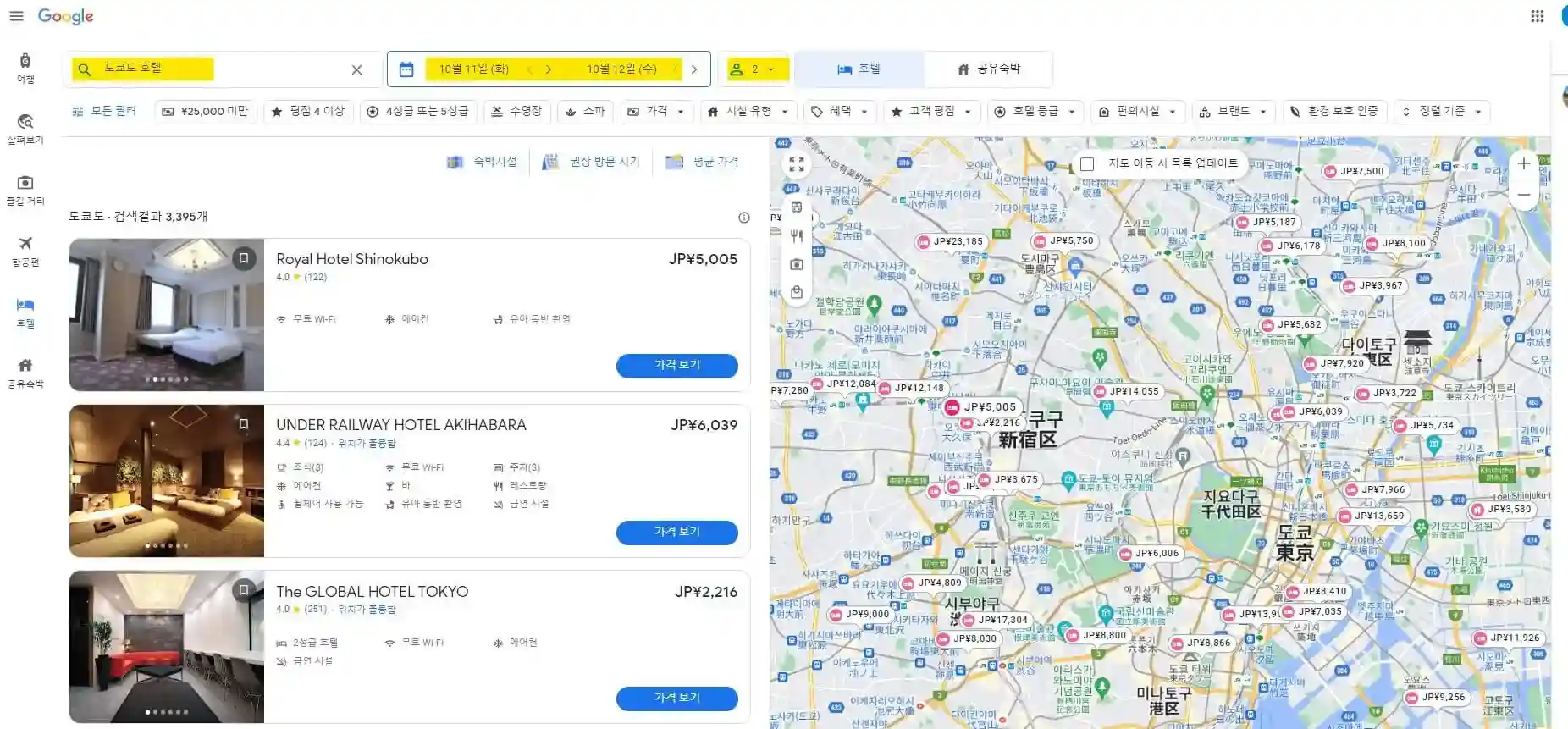Open The GLOBAL HOTEL TOKYO photo

167,647
